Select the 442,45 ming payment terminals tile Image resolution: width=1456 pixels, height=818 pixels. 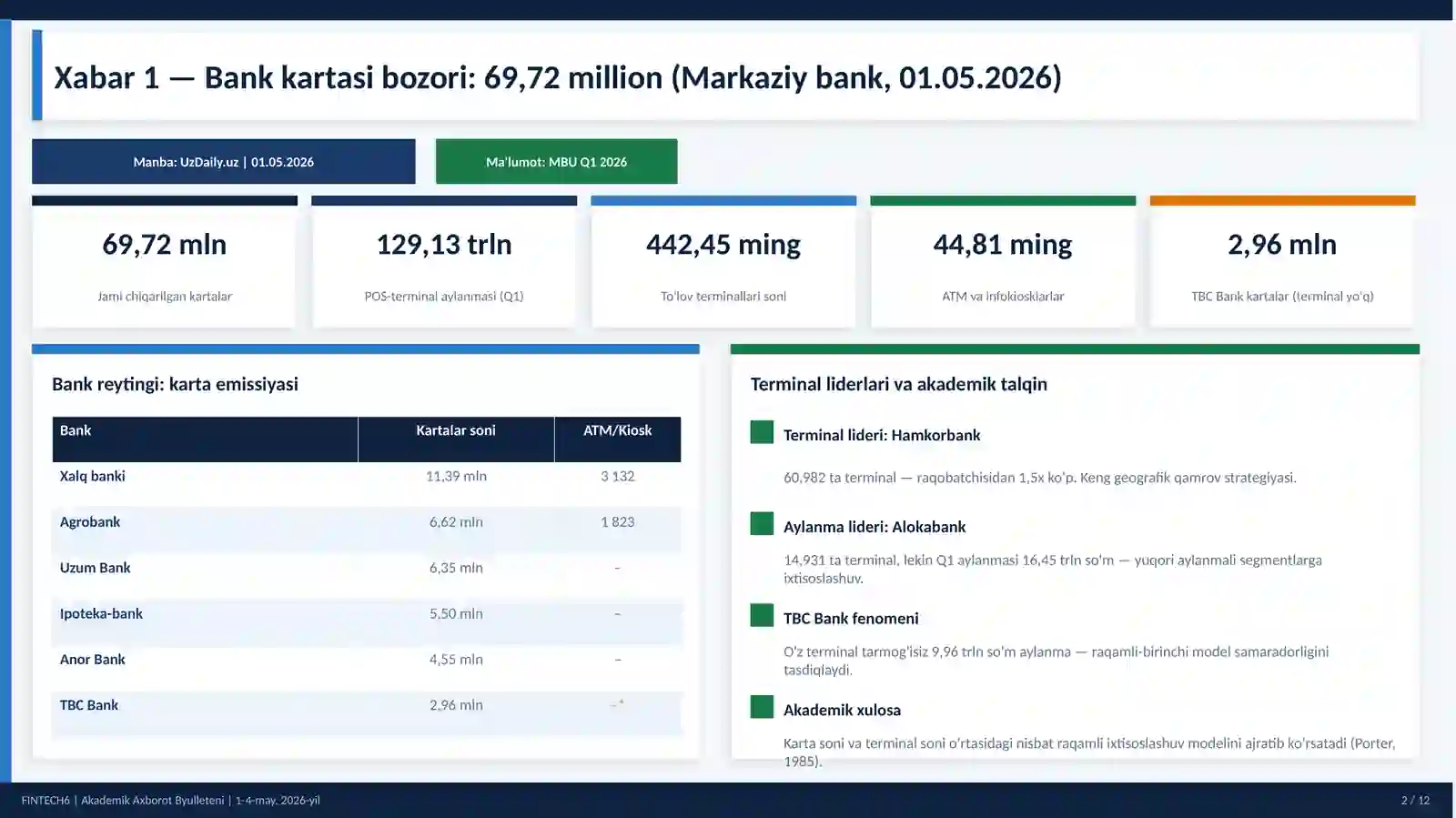(x=723, y=262)
